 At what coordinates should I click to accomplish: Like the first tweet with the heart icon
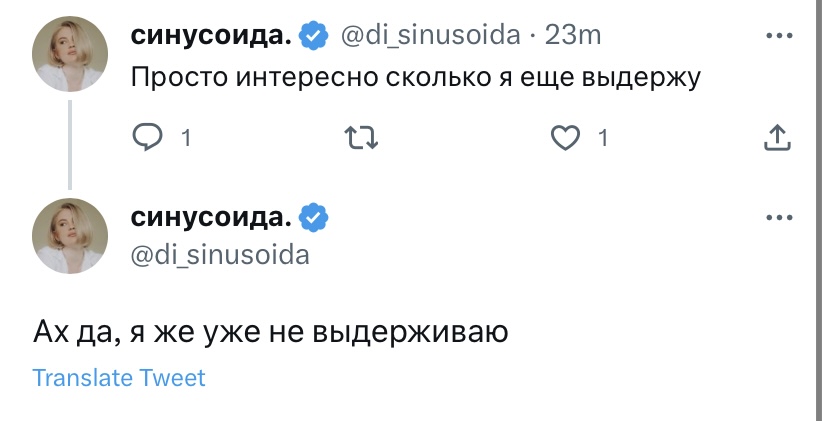(x=567, y=139)
